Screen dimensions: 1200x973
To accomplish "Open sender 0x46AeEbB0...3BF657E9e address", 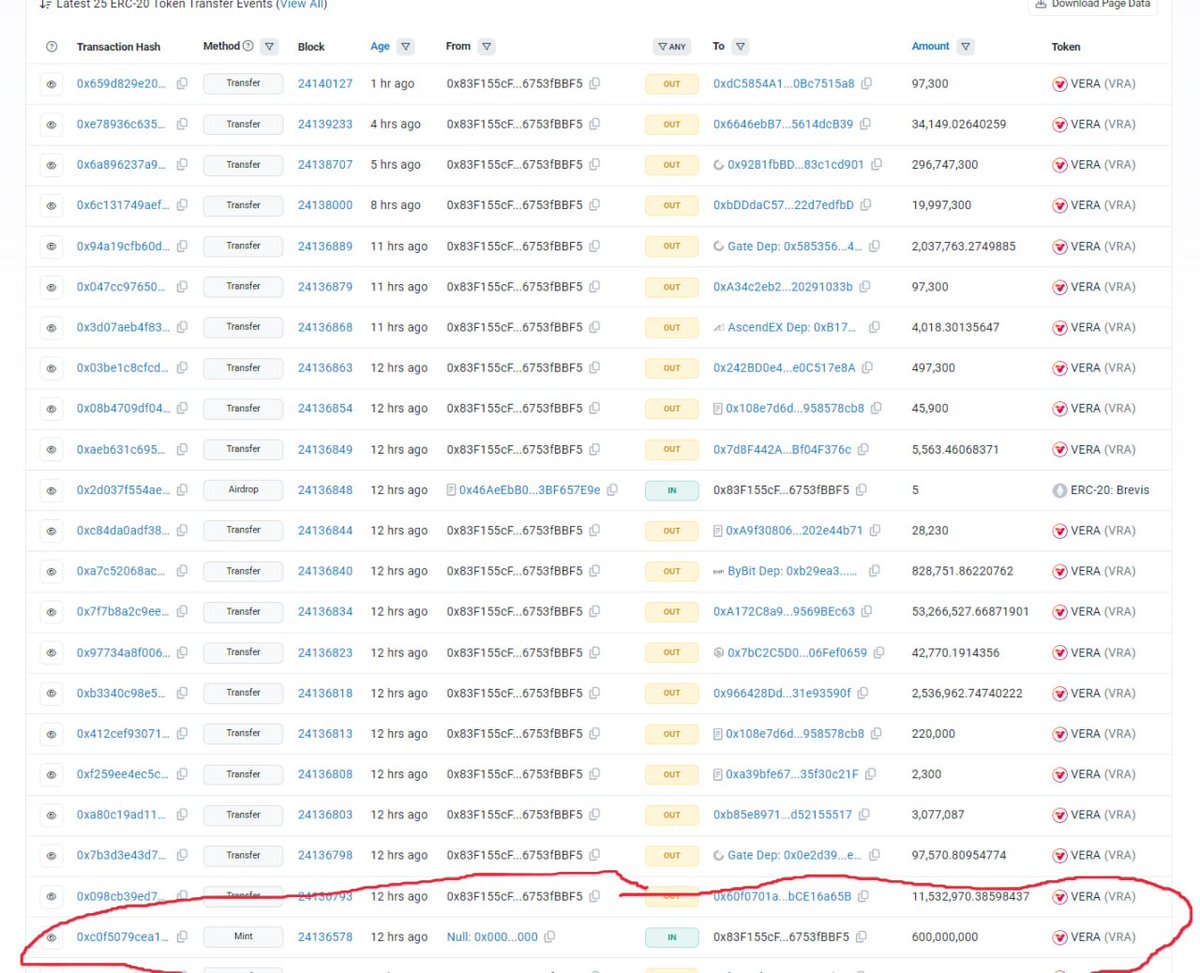I will (530, 490).
